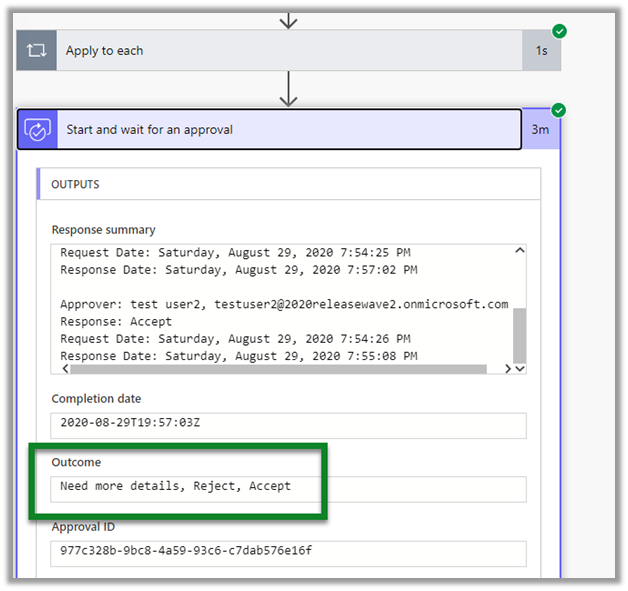
Task: Click the Apply to each loop icon
Action: pyautogui.click(x=36, y=51)
